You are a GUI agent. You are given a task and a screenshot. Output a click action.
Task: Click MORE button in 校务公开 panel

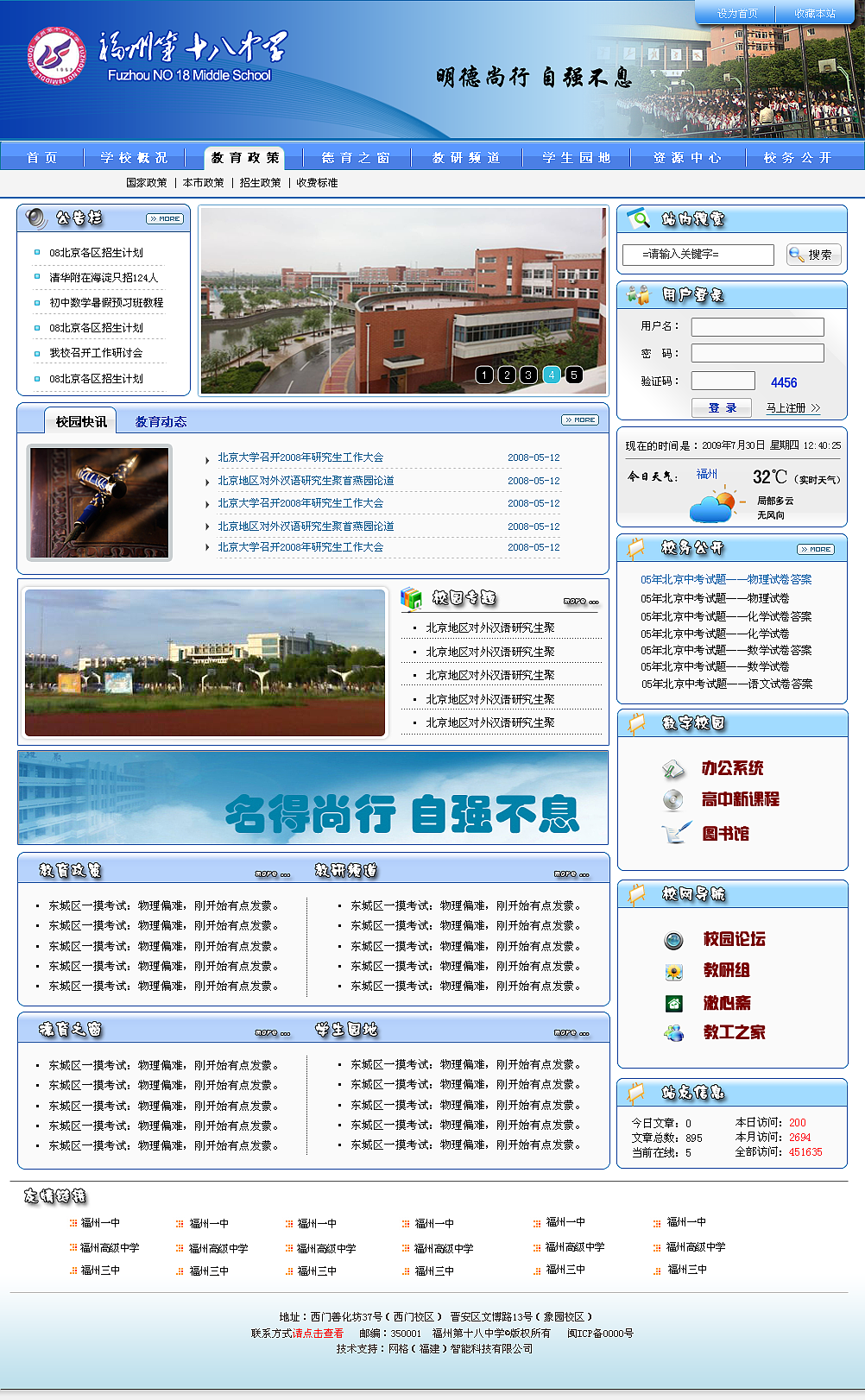[x=816, y=549]
